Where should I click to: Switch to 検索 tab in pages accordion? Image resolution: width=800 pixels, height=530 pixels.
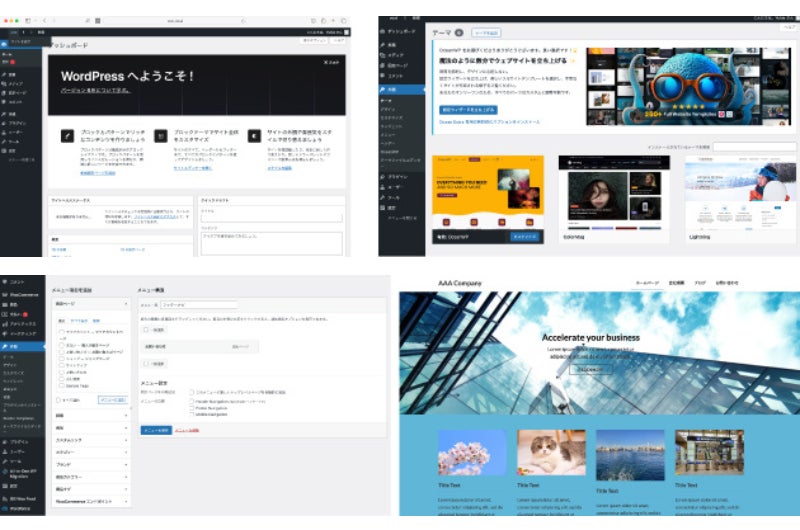(x=96, y=321)
